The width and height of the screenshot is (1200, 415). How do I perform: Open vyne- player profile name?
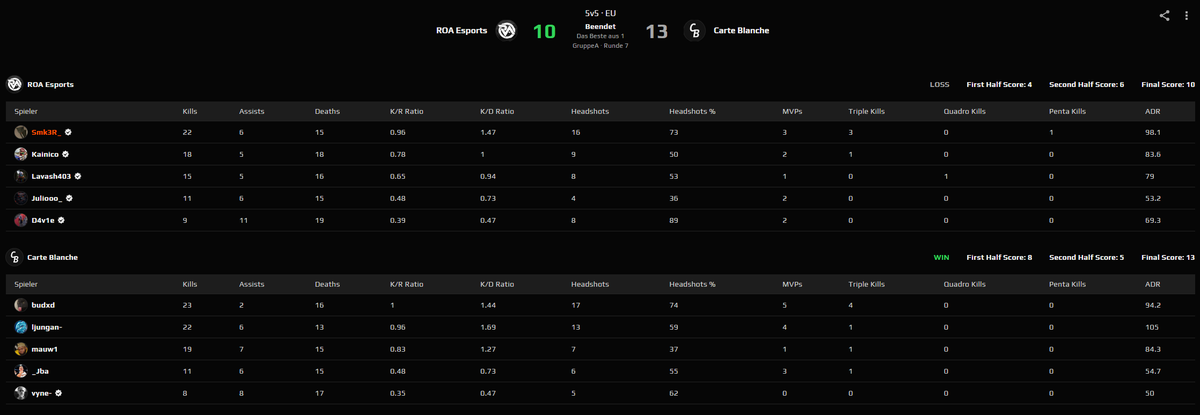click(42, 393)
